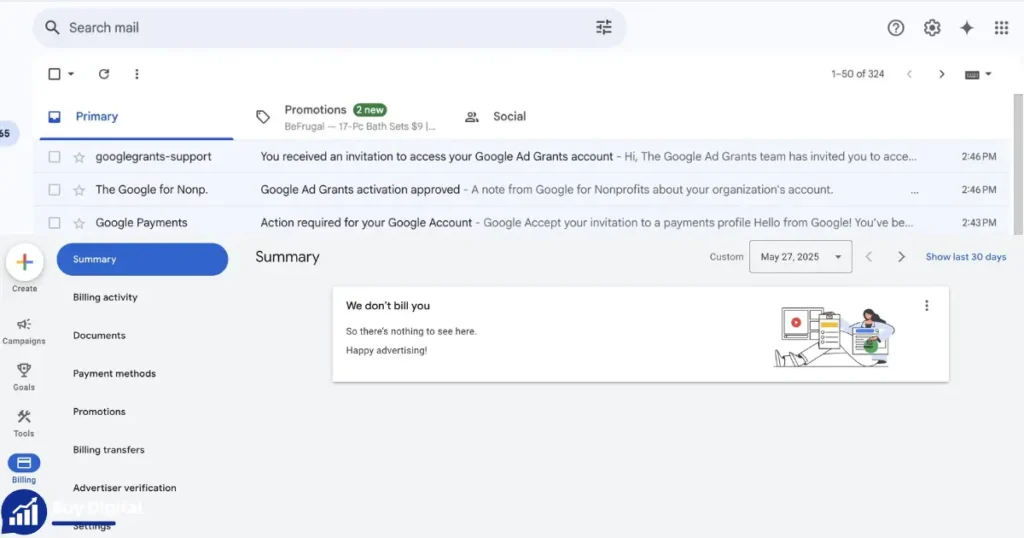1024x538 pixels.
Task: Select Summary in billing menu
Action: coord(142,259)
